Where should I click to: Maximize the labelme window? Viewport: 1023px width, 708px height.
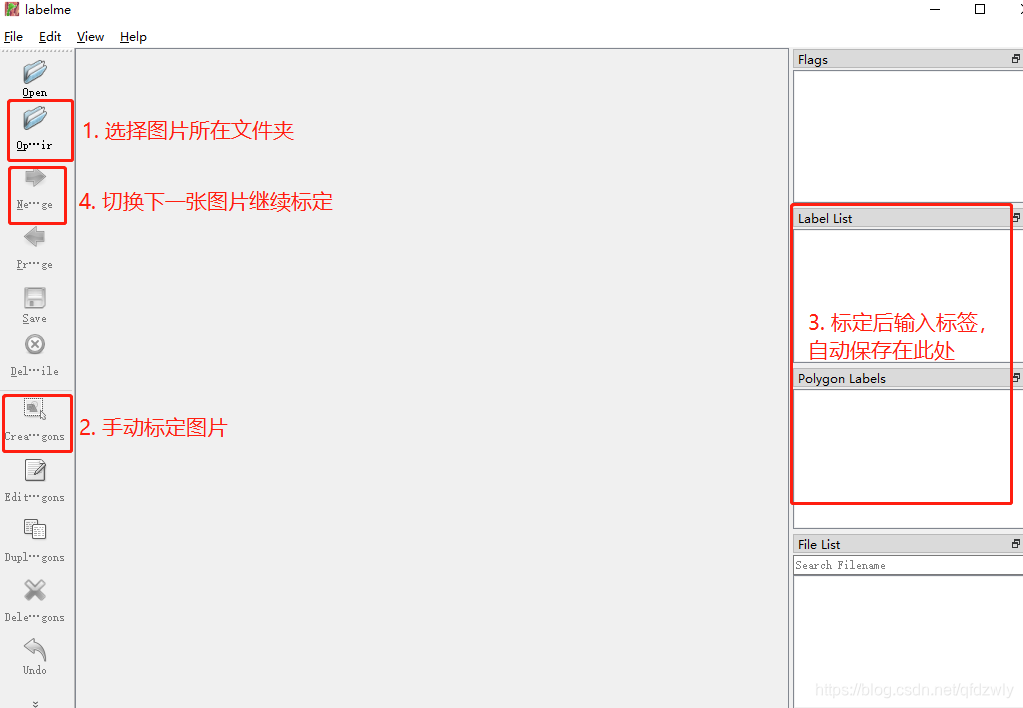(980, 9)
